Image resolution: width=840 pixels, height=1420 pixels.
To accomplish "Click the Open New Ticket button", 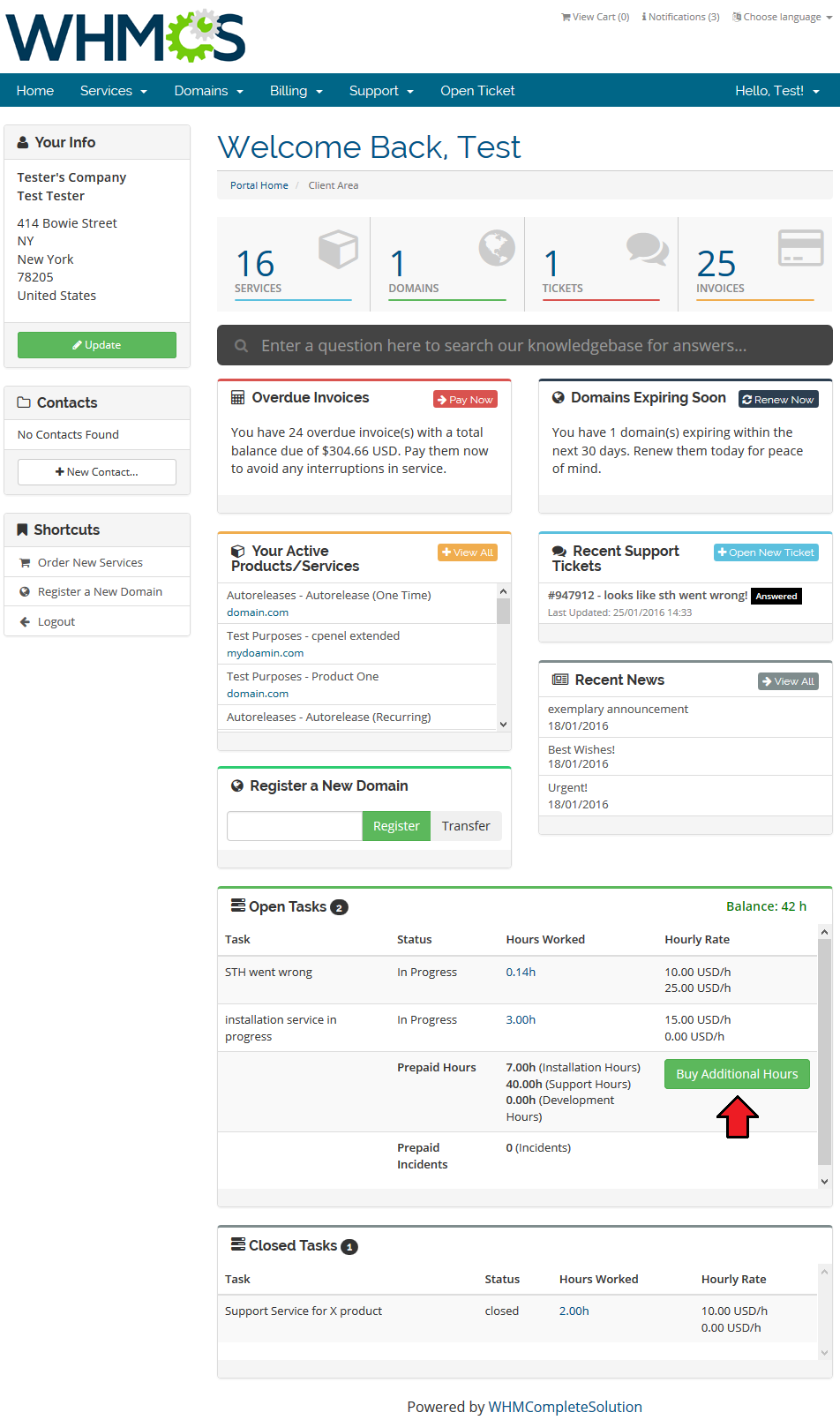I will [767, 552].
